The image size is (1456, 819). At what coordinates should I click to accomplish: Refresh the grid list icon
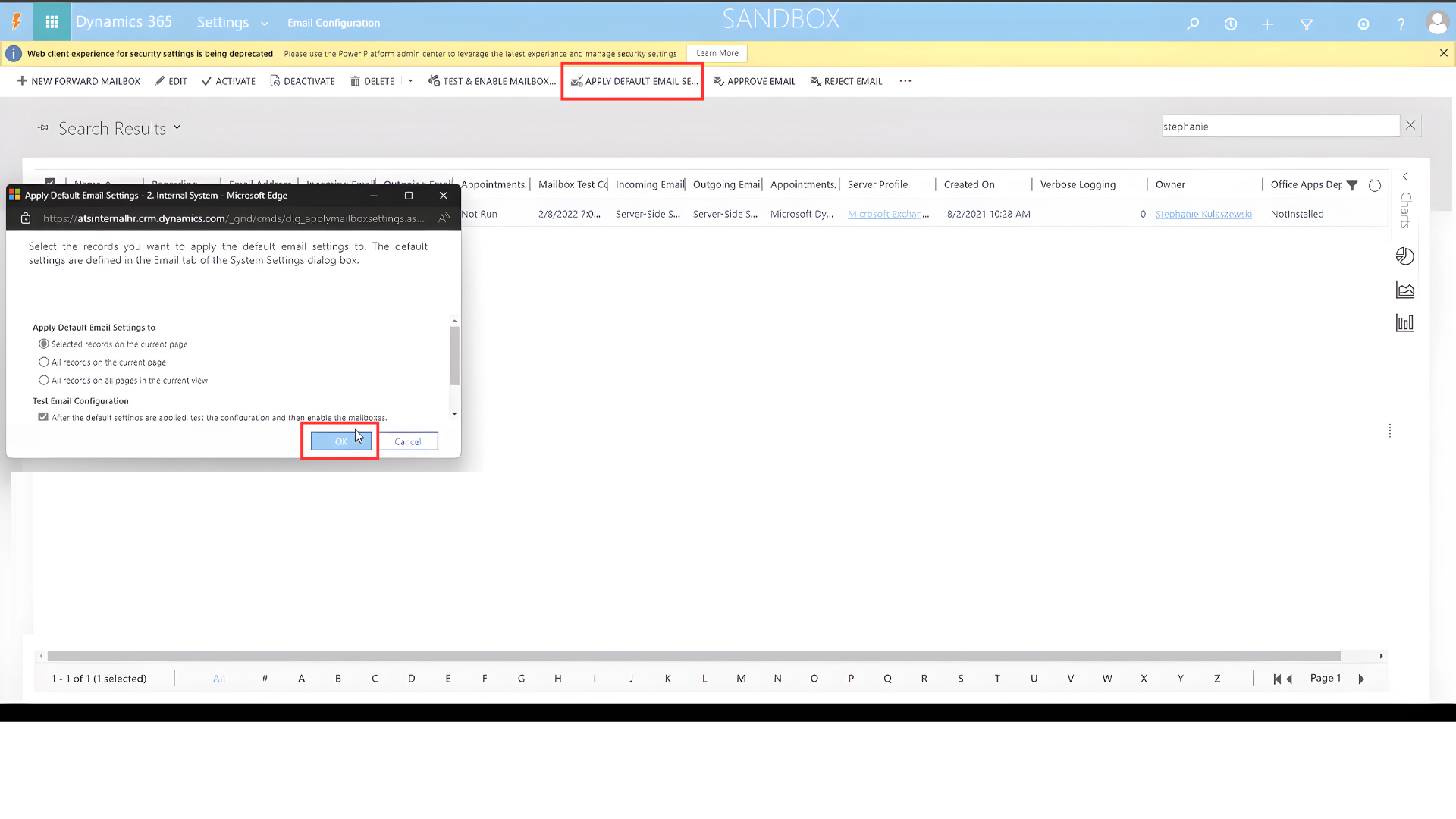tap(1374, 185)
